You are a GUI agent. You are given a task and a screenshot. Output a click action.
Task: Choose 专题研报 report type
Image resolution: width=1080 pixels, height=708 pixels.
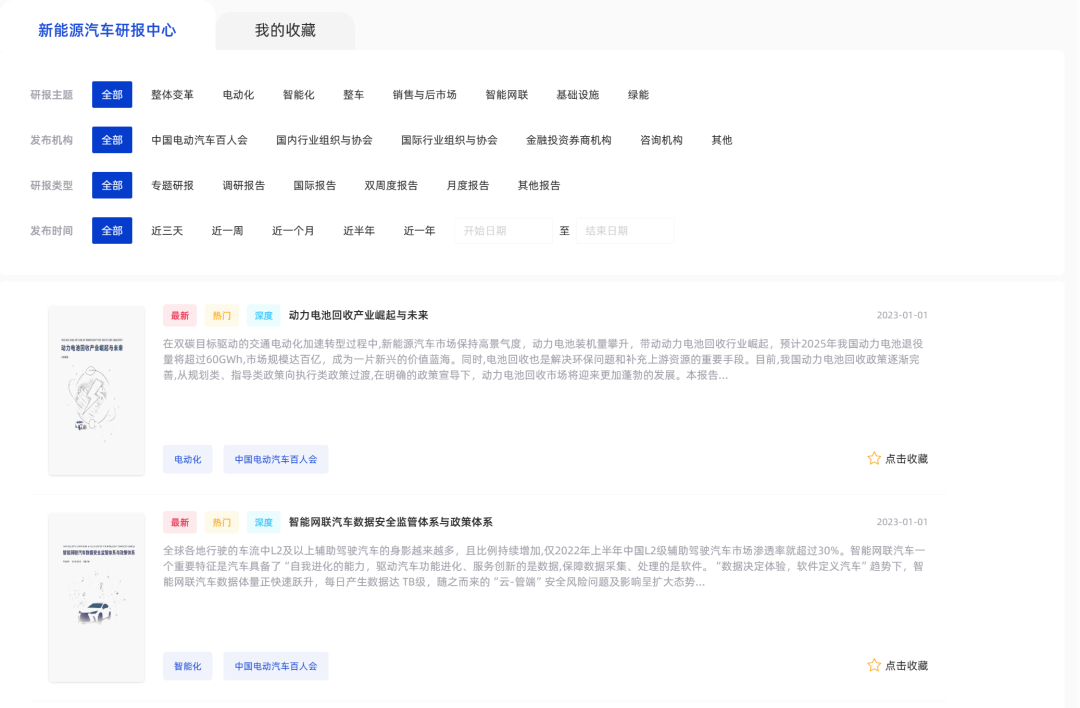tap(172, 186)
